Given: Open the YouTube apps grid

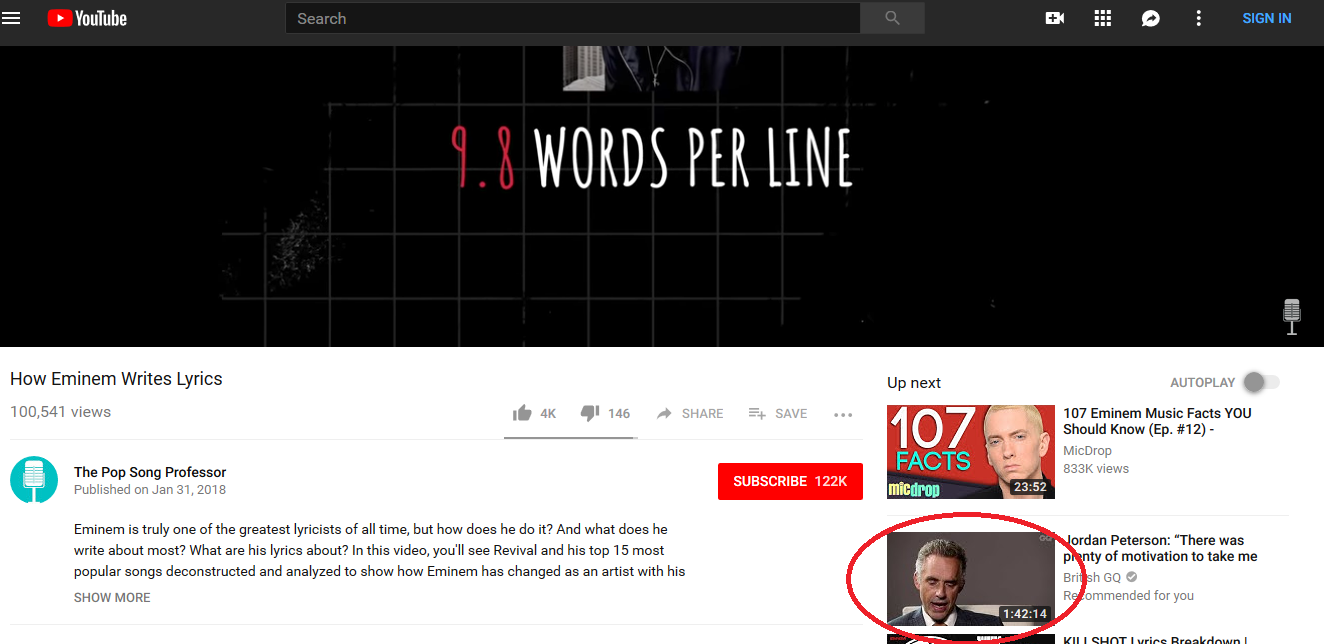Looking at the screenshot, I should [x=1103, y=18].
